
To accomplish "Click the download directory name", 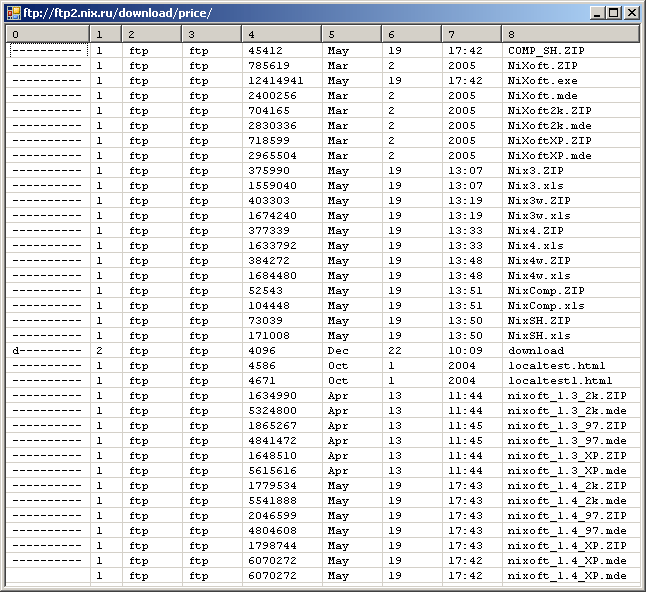I will coord(536,351).
